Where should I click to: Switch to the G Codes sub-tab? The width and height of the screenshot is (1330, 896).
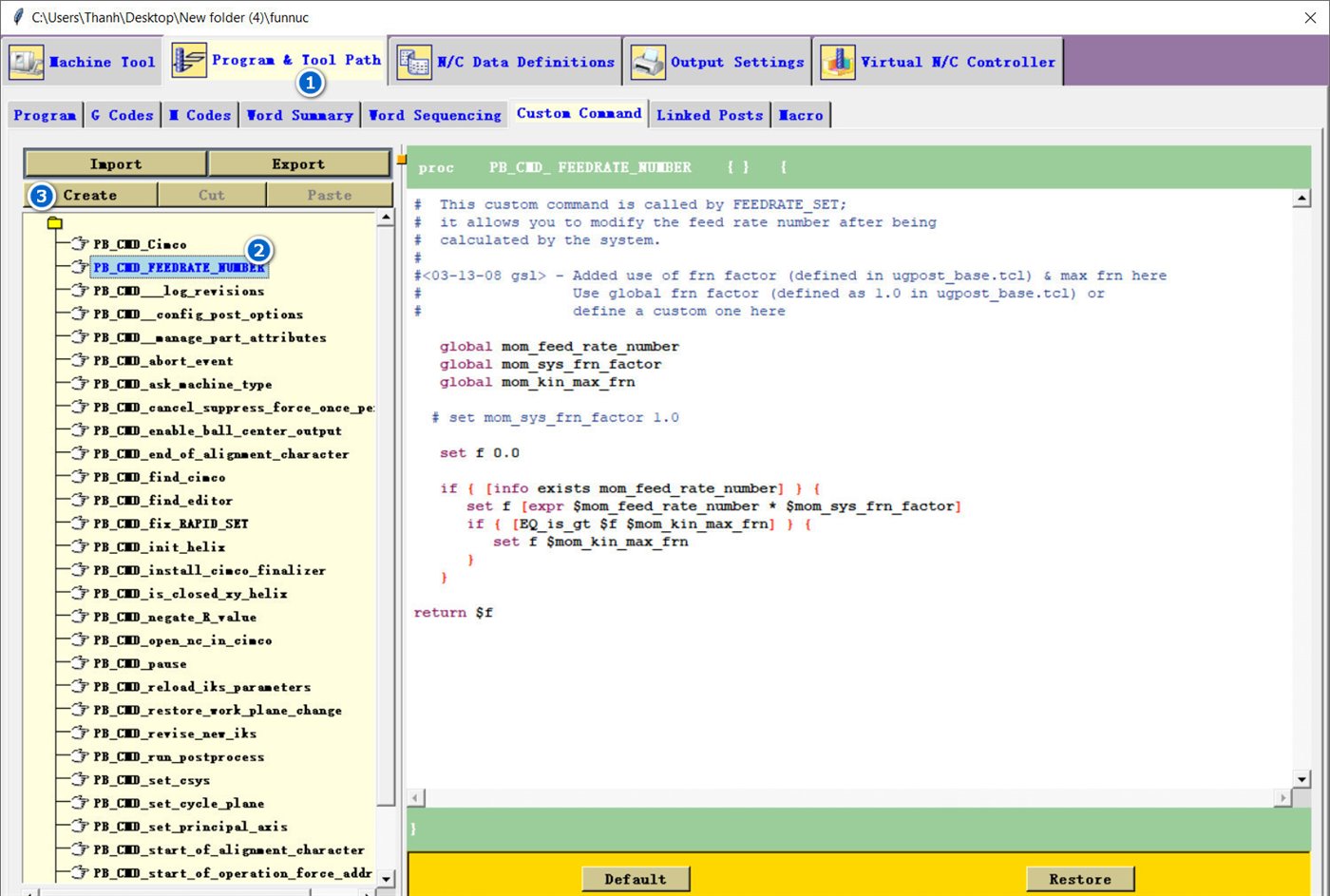click(x=122, y=115)
